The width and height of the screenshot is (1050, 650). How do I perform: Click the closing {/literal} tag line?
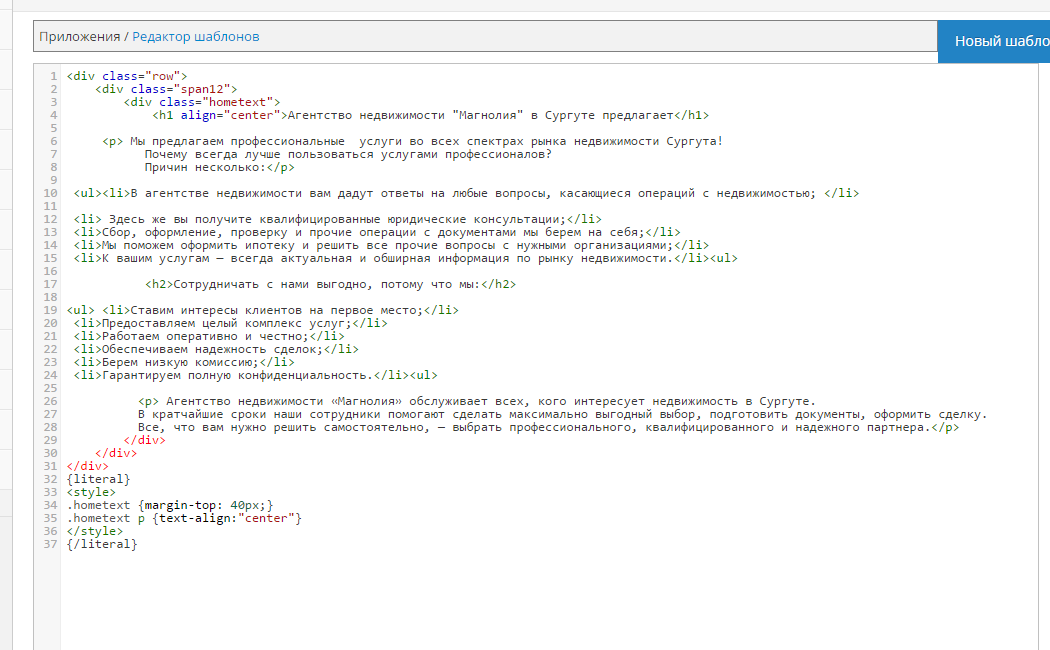[x=102, y=544]
